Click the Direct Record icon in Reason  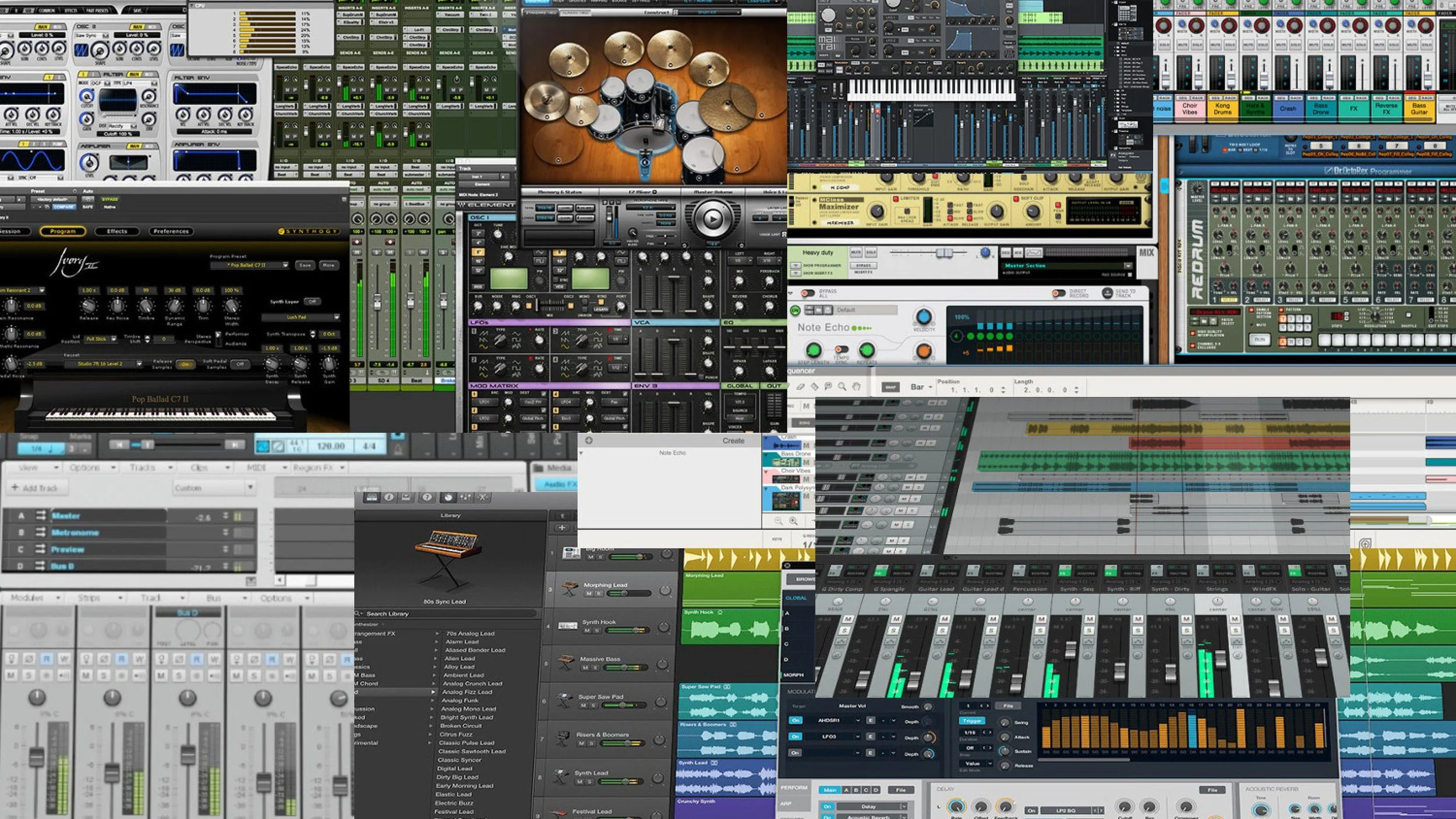click(1056, 294)
